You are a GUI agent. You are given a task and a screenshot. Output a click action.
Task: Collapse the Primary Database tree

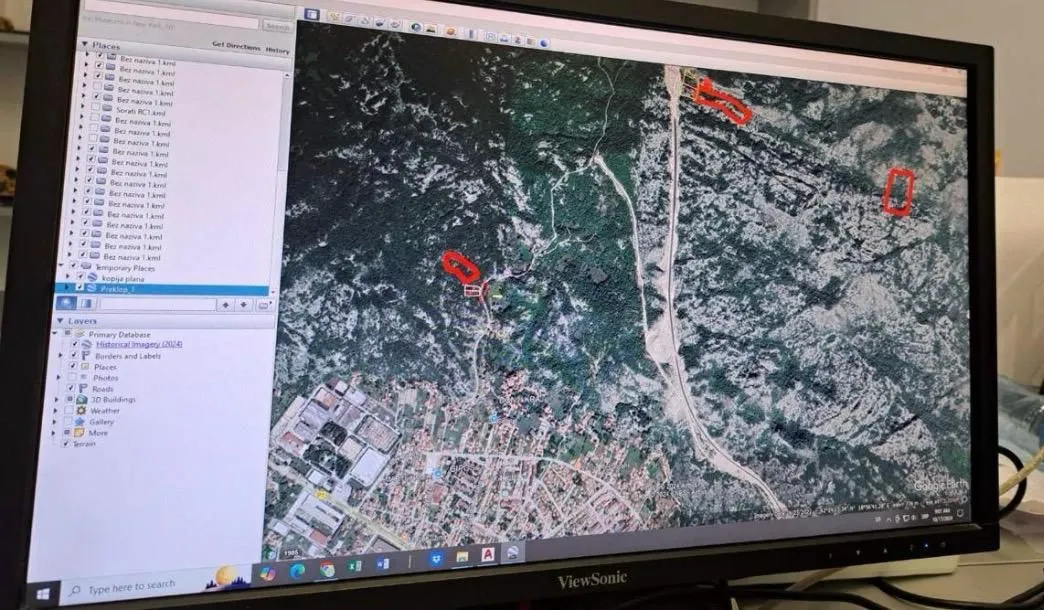(x=55, y=333)
